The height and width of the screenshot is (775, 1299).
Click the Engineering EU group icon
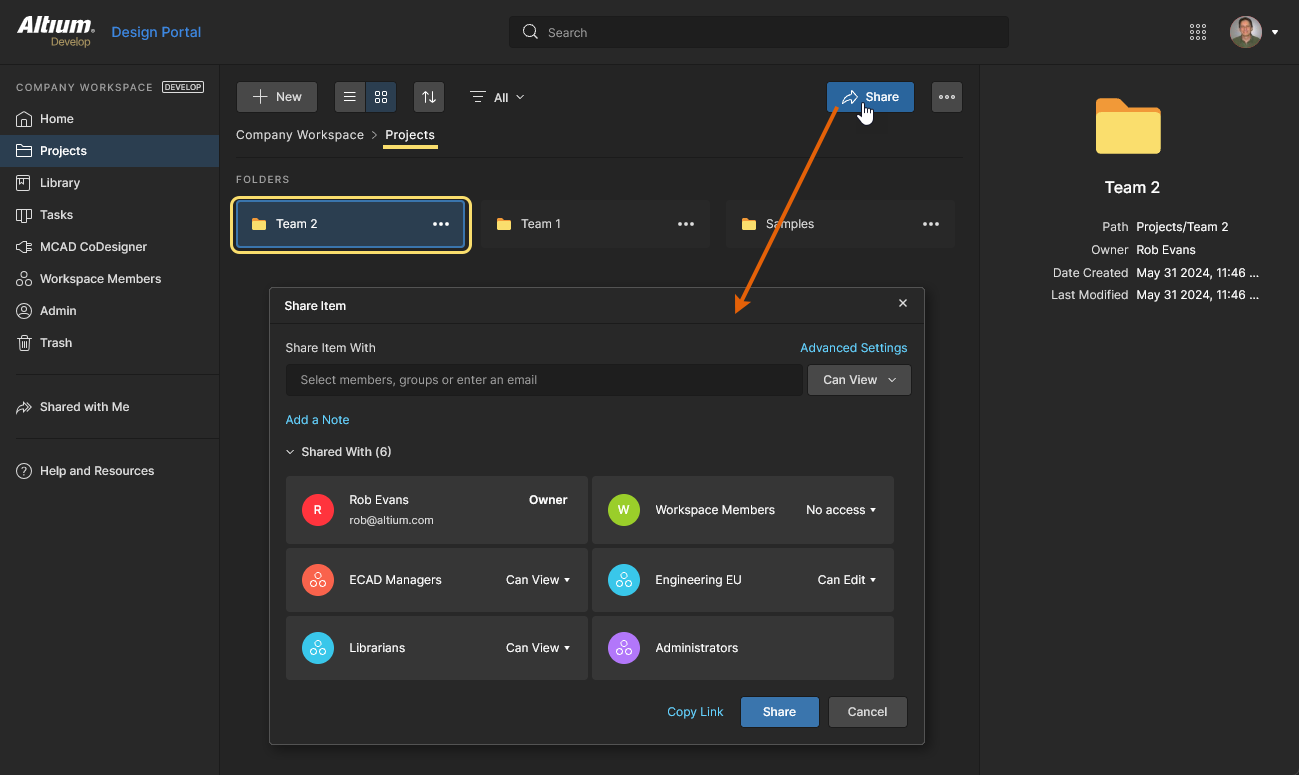pos(624,580)
